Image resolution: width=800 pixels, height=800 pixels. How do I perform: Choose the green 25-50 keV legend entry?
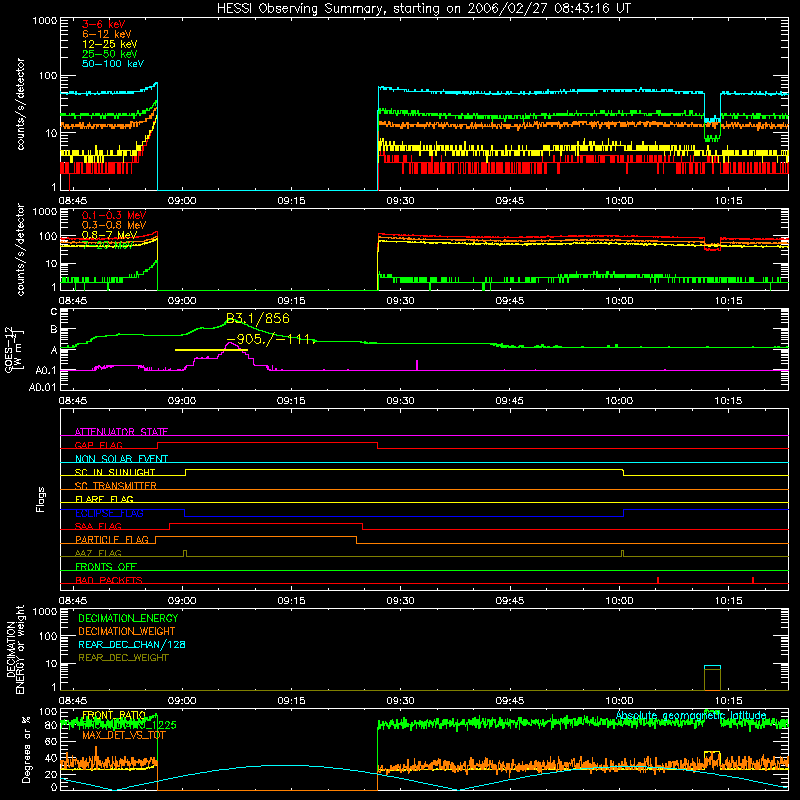click(x=110, y=54)
